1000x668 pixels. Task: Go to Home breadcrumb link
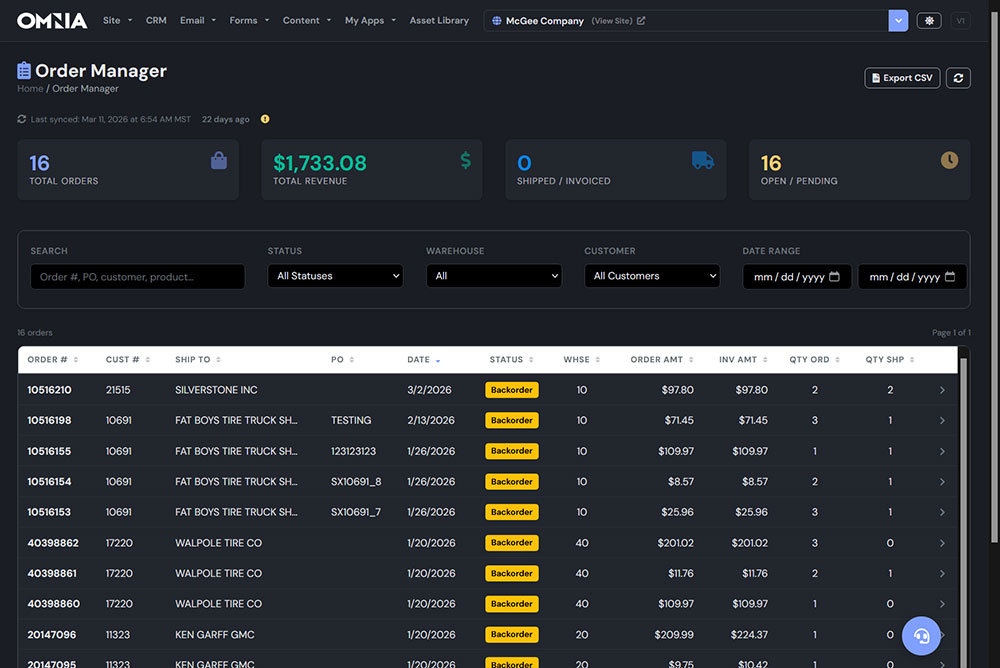[x=30, y=89]
